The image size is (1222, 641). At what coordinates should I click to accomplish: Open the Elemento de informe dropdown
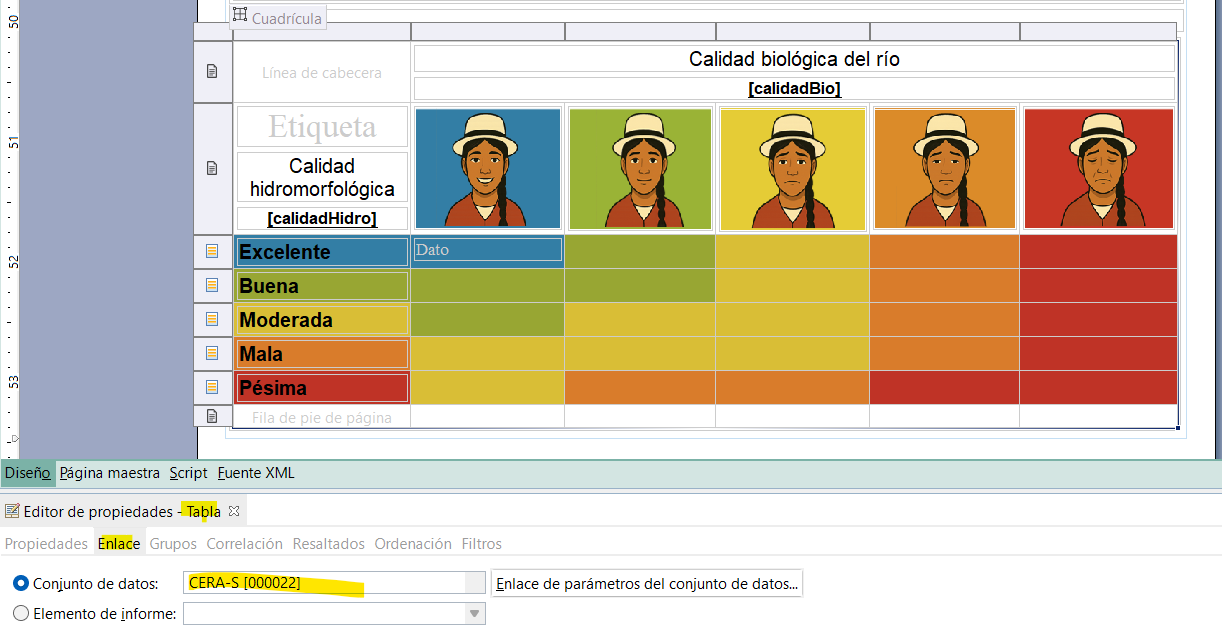click(474, 614)
